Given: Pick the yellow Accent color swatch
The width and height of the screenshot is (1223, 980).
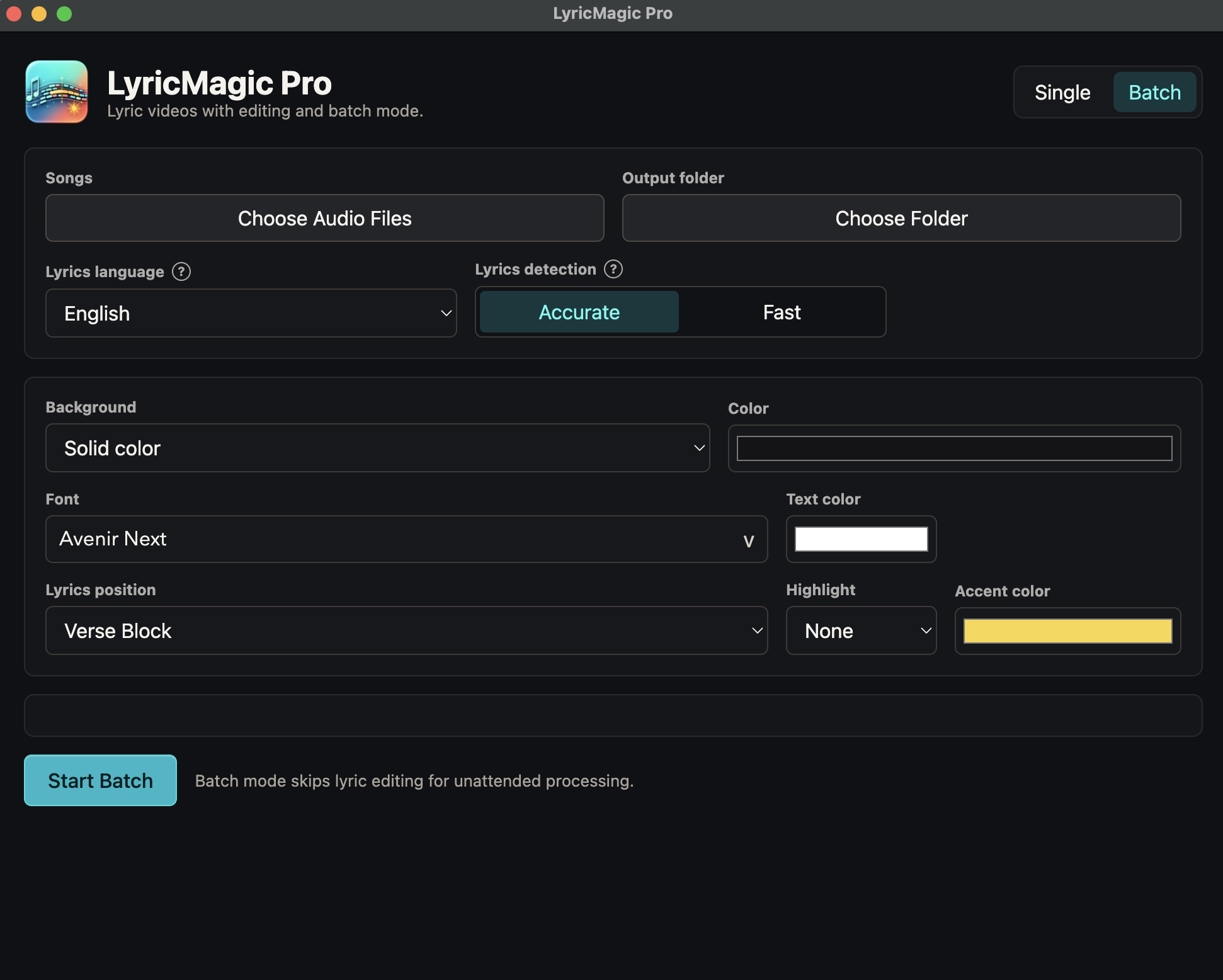Looking at the screenshot, I should [x=1067, y=631].
